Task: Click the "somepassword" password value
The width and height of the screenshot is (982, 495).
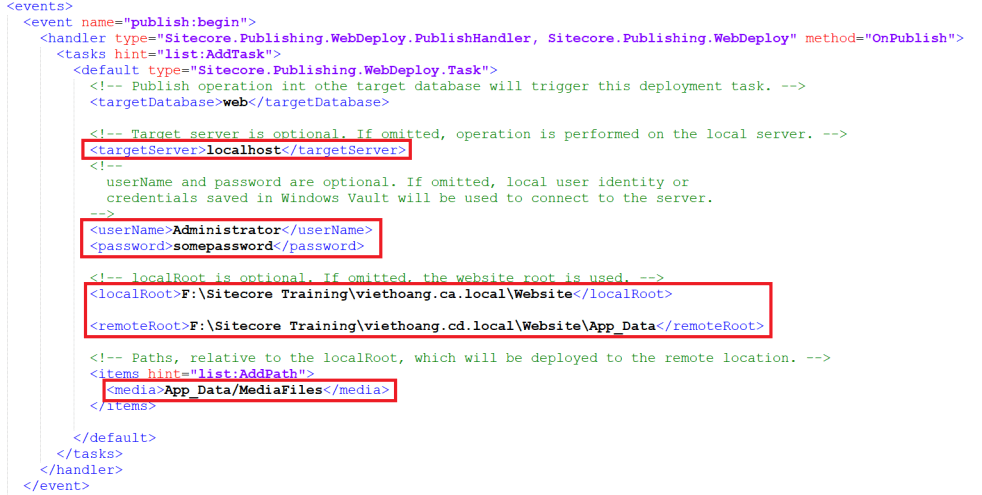Action: [x=222, y=246]
